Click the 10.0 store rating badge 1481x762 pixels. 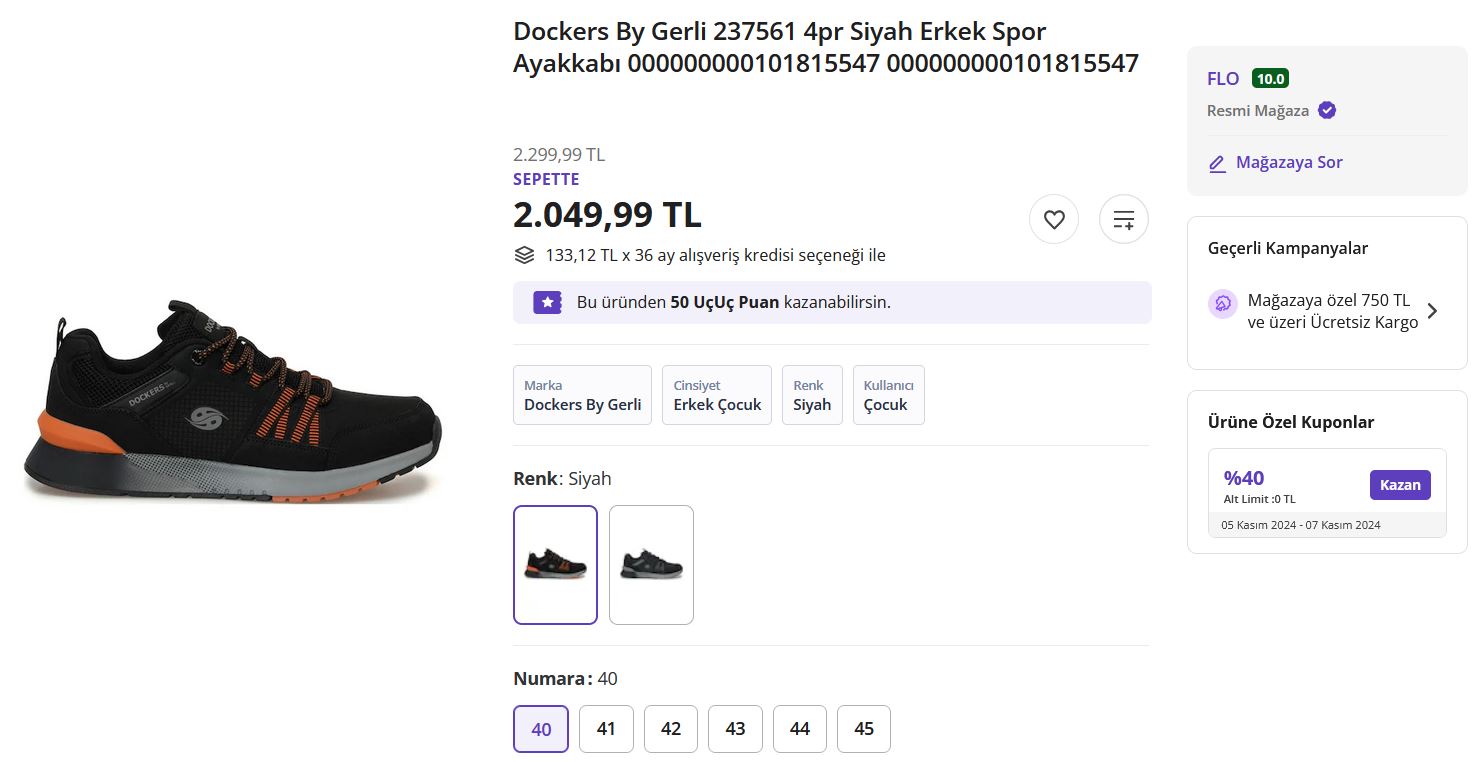click(x=1270, y=79)
